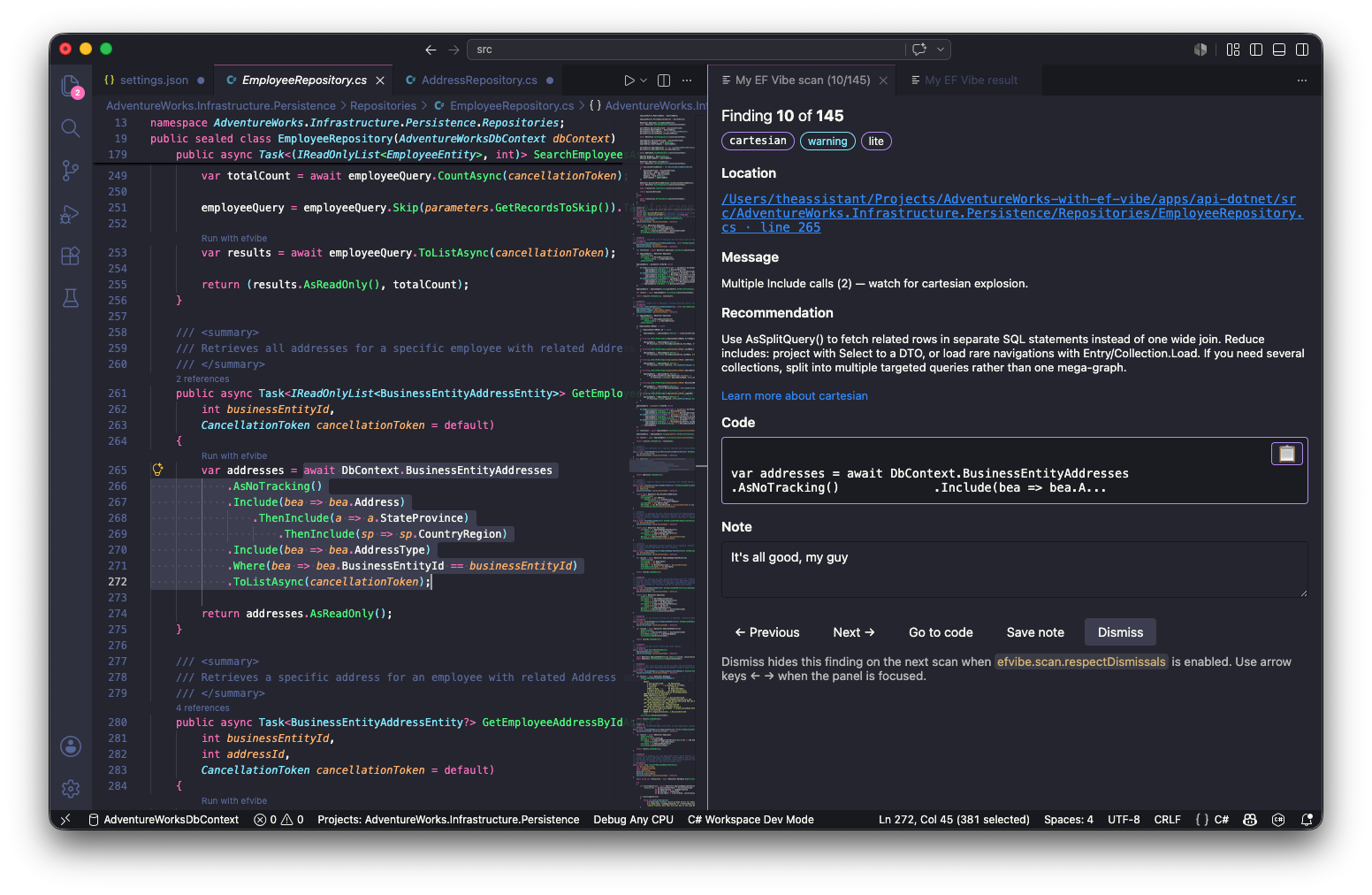Switch to the AddressRepository.cs tab
The image size is (1372, 895).
(x=479, y=80)
